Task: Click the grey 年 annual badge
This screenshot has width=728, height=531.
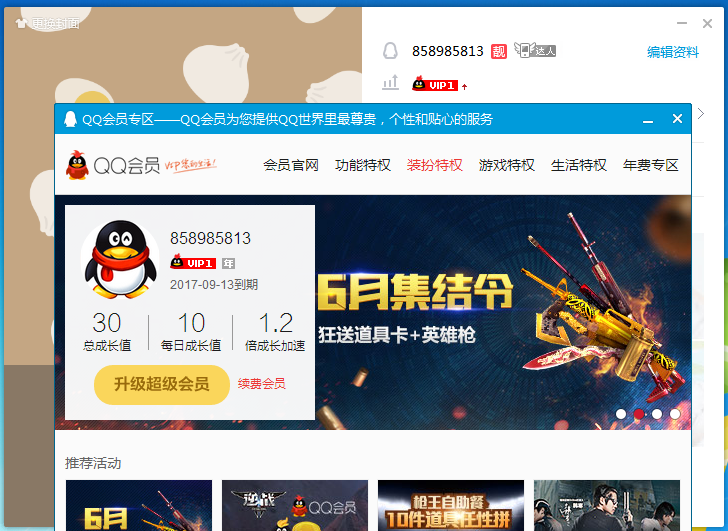Action: 228,264
